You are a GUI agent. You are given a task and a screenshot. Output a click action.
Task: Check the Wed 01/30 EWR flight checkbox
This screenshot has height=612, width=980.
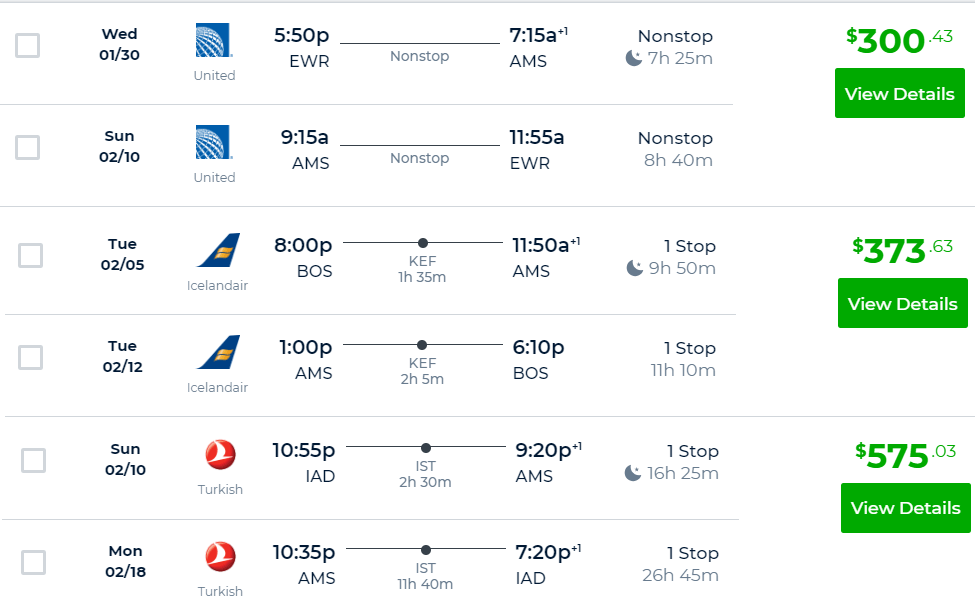click(x=28, y=45)
